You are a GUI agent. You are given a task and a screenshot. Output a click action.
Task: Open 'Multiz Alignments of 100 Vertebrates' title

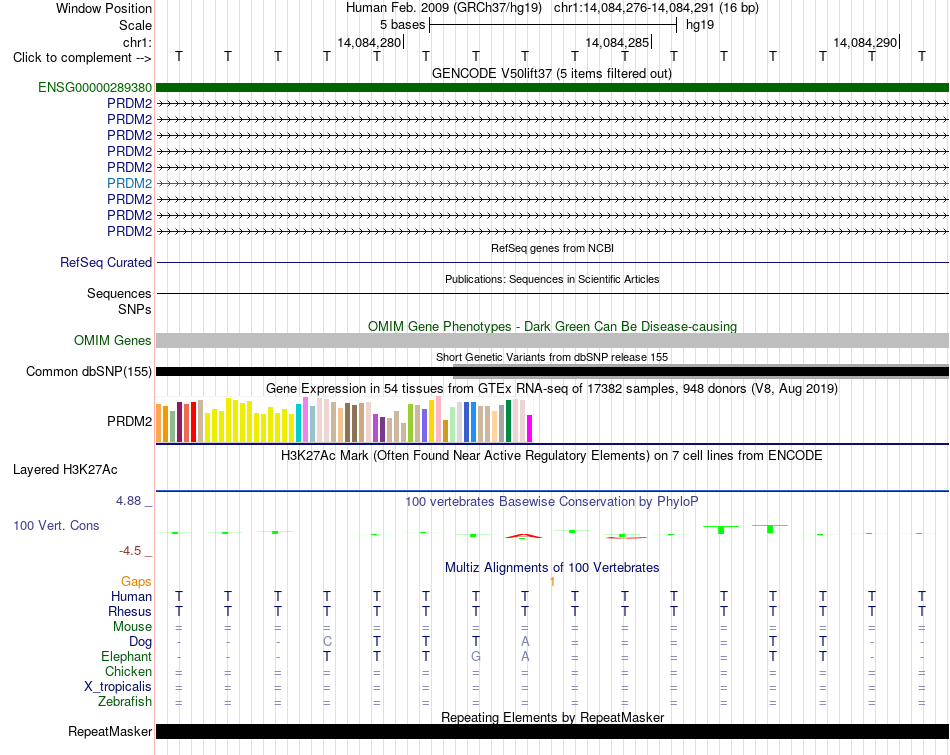[x=552, y=568]
